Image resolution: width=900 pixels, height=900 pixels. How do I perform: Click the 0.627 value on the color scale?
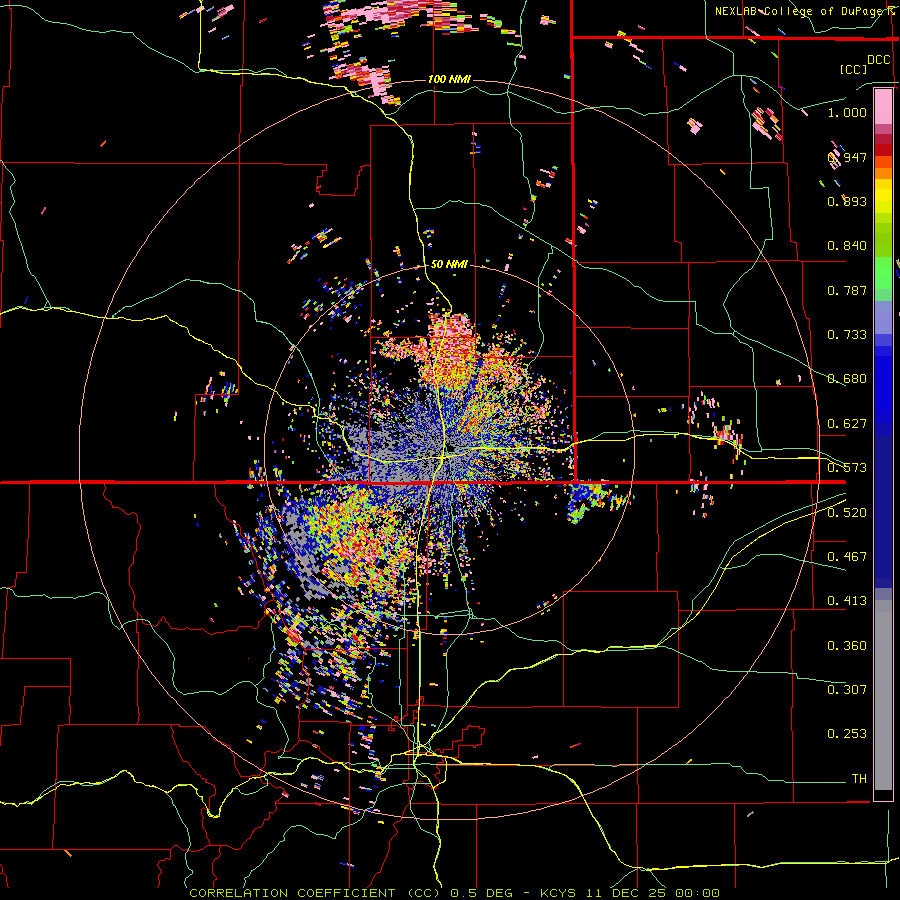[847, 424]
